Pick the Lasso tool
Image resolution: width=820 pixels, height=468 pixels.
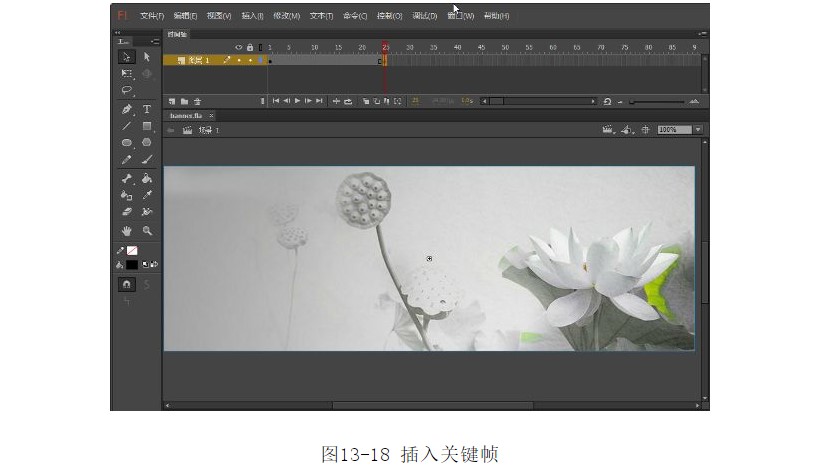(x=127, y=90)
